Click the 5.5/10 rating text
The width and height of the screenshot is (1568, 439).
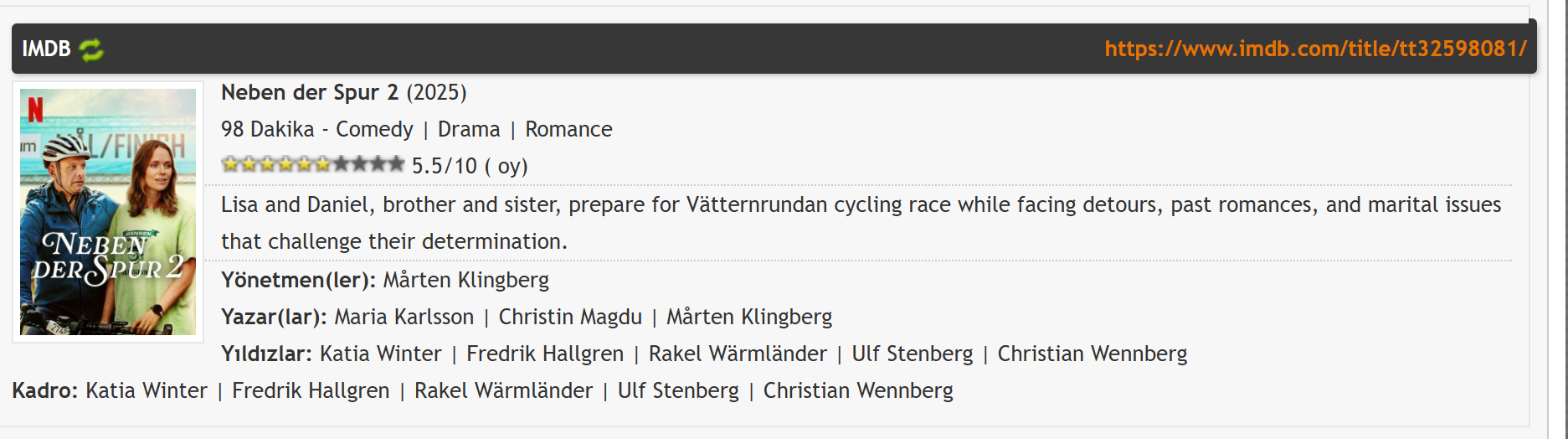point(445,166)
